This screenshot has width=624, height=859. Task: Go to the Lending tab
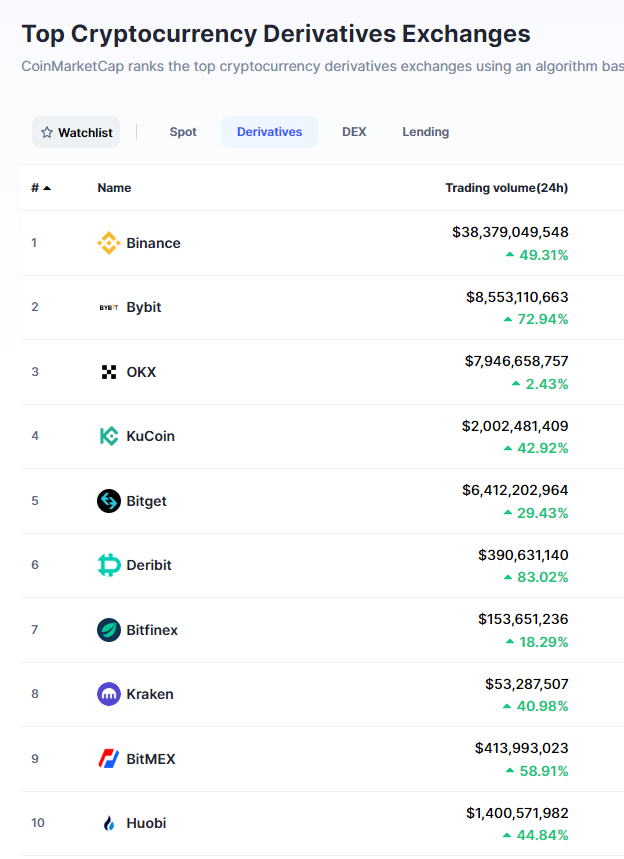click(x=426, y=132)
